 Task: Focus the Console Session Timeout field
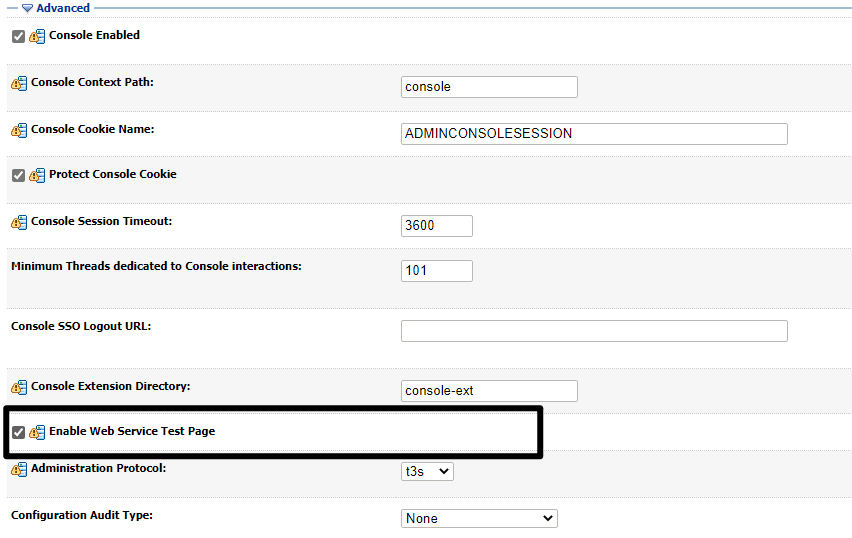[x=436, y=226]
